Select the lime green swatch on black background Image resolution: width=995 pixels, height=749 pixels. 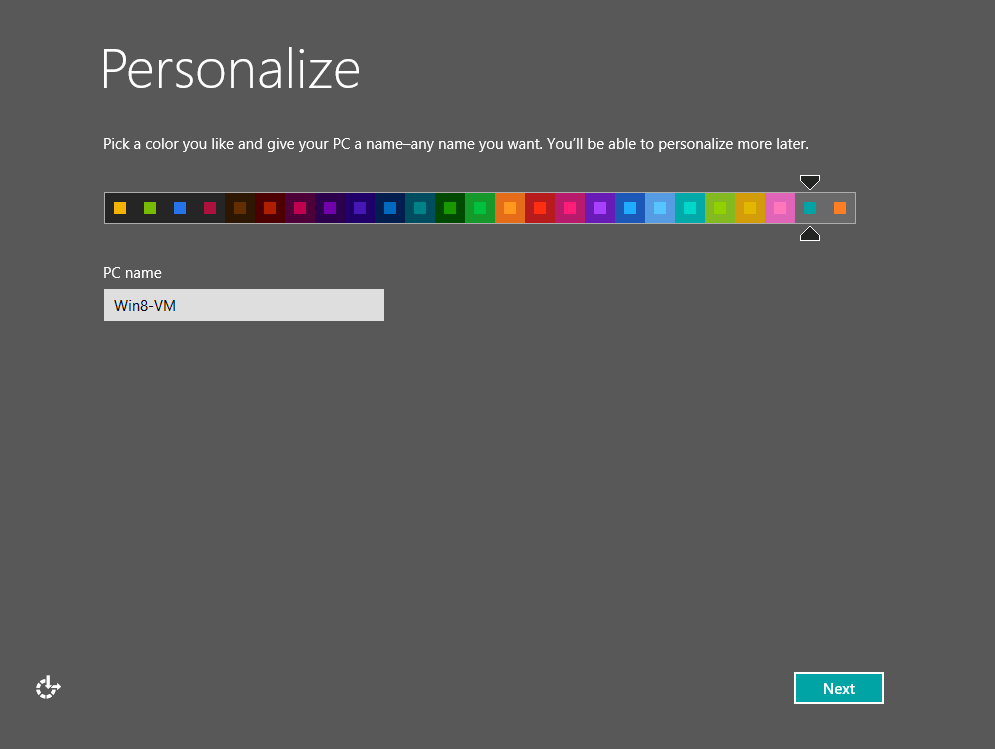point(150,208)
